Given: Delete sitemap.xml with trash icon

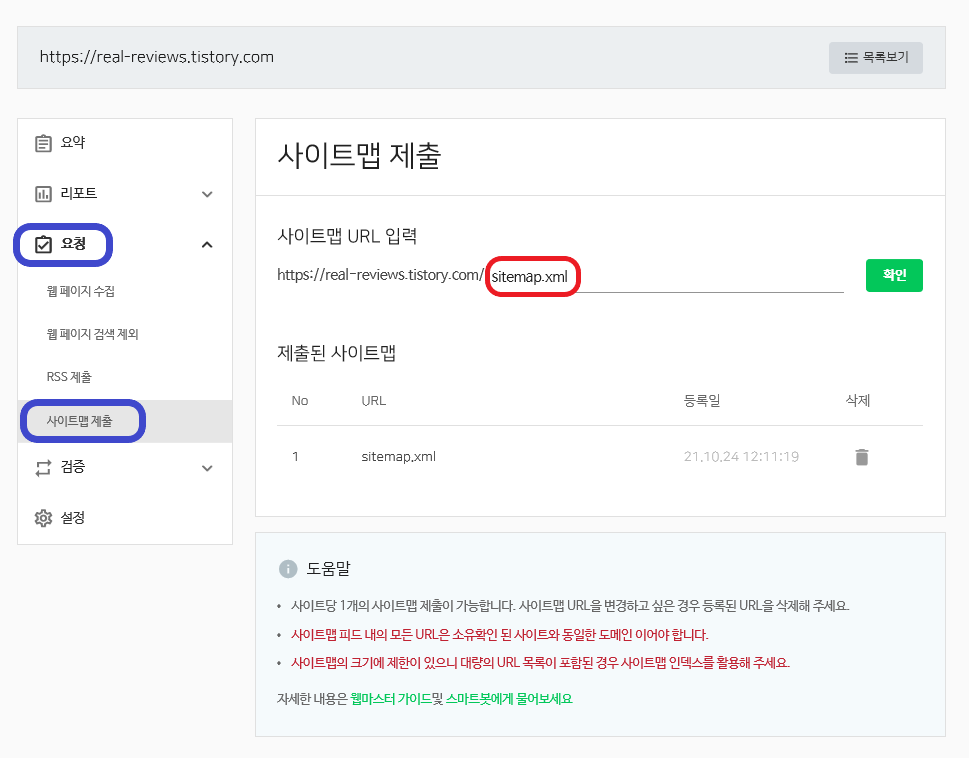Looking at the screenshot, I should (x=861, y=457).
